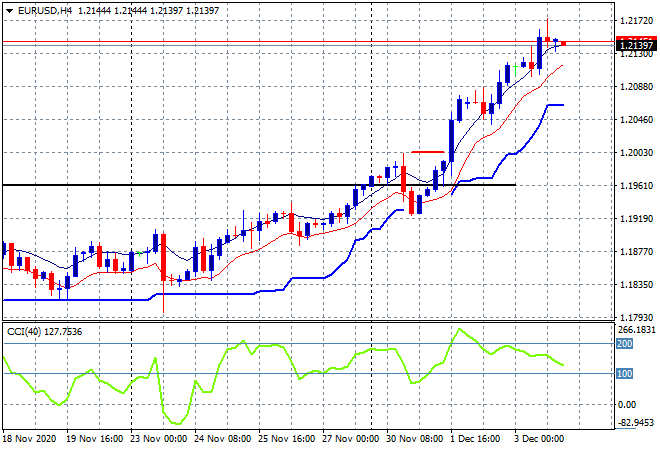
Task: Click the CCI -82.9453 scale minimum
Action: (636, 422)
